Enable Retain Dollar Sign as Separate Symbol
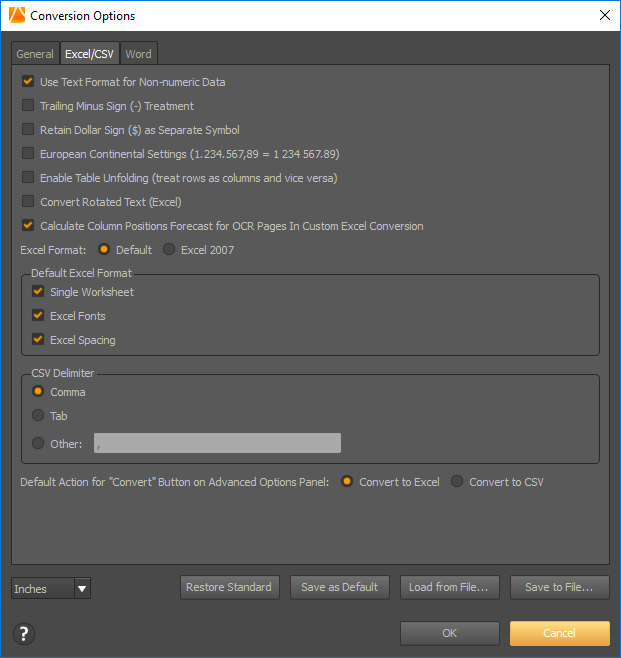The height and width of the screenshot is (658, 621). (28, 129)
